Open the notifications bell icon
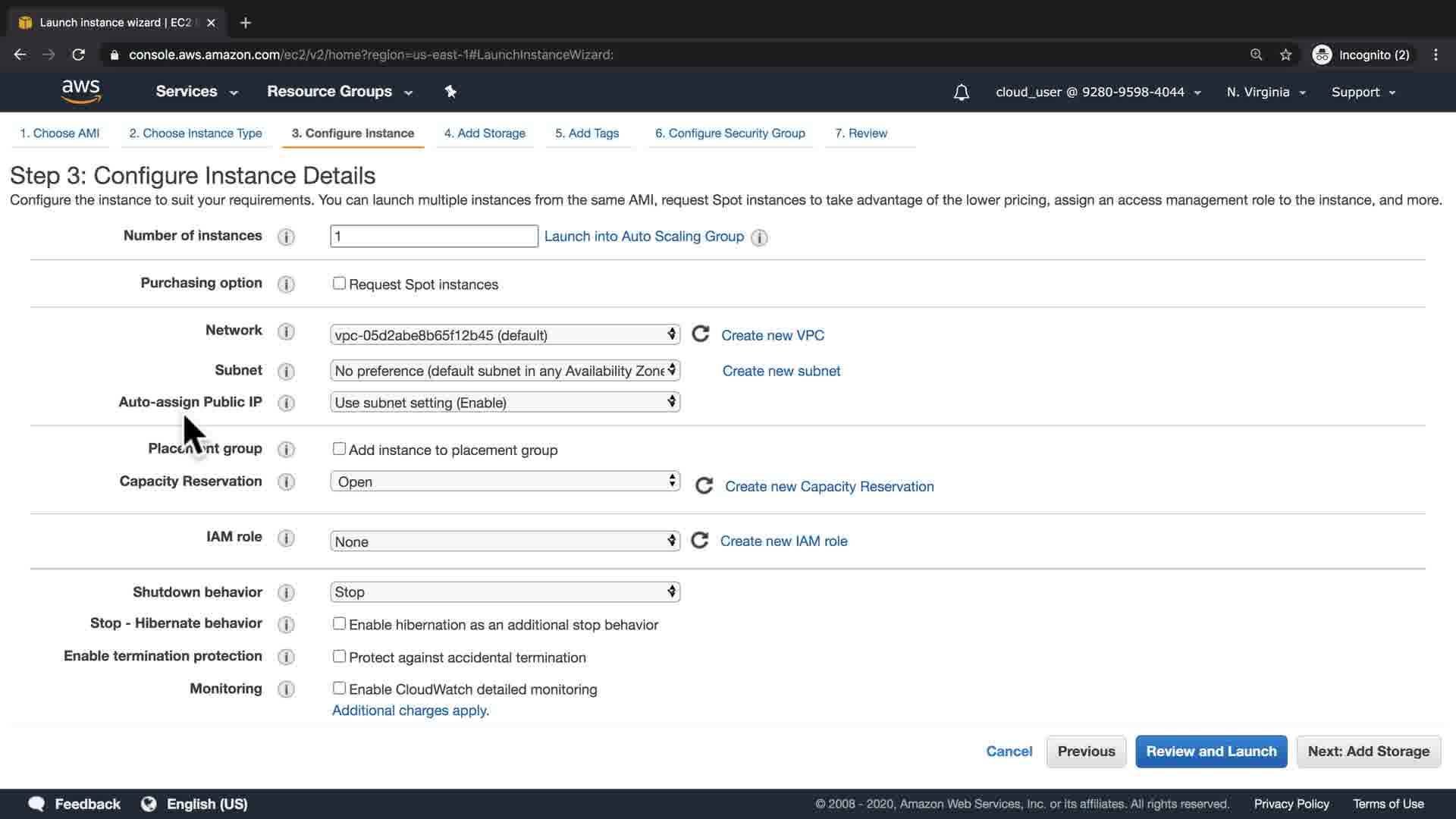This screenshot has height=819, width=1456. (961, 93)
